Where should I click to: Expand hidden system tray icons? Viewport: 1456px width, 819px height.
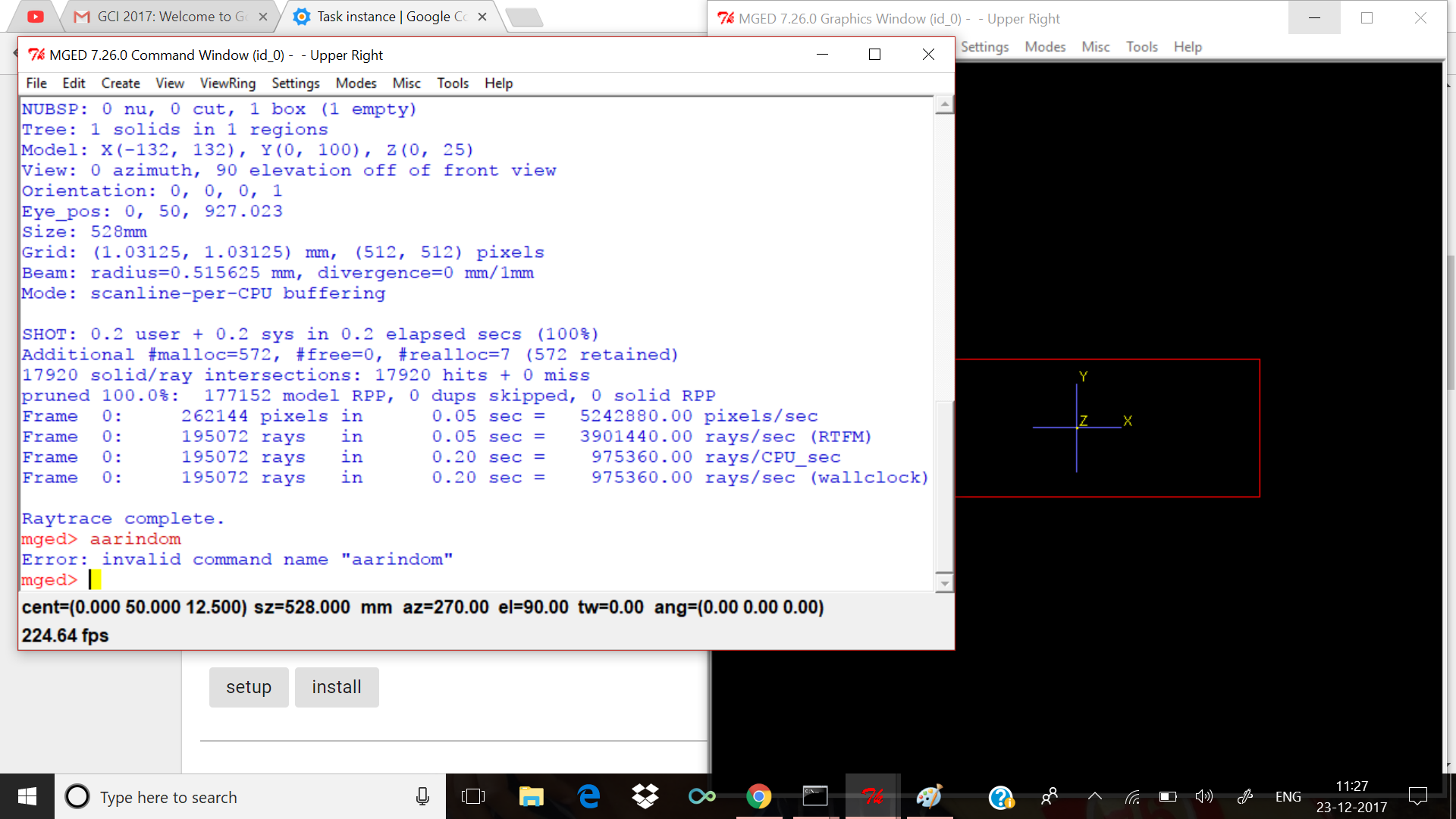point(1094,796)
